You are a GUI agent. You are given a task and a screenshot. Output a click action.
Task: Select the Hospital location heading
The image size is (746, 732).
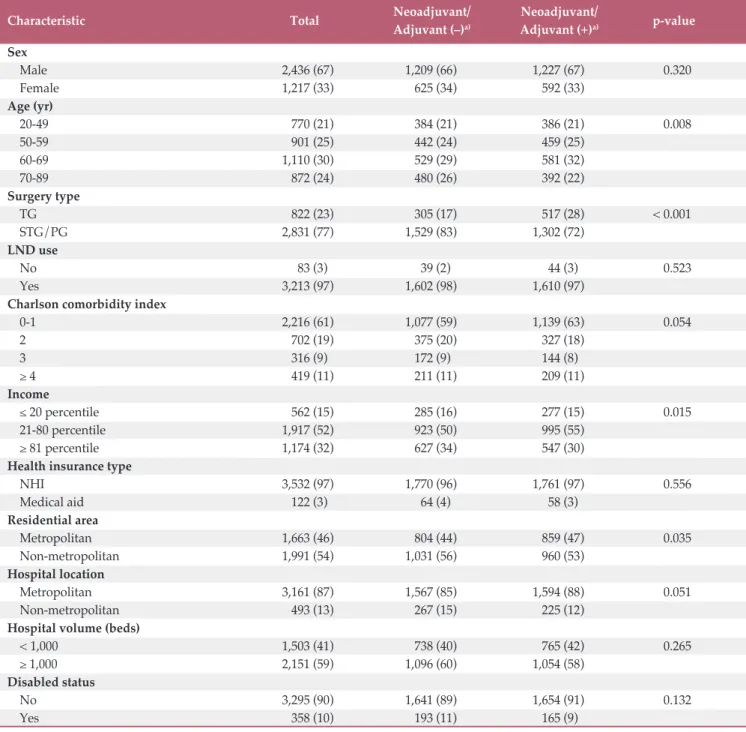point(56,575)
